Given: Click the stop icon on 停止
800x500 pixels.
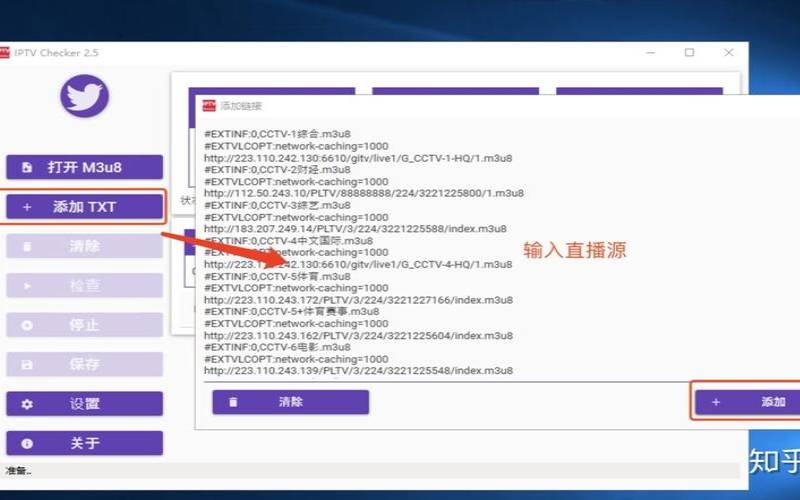Looking at the screenshot, I should click(27, 326).
